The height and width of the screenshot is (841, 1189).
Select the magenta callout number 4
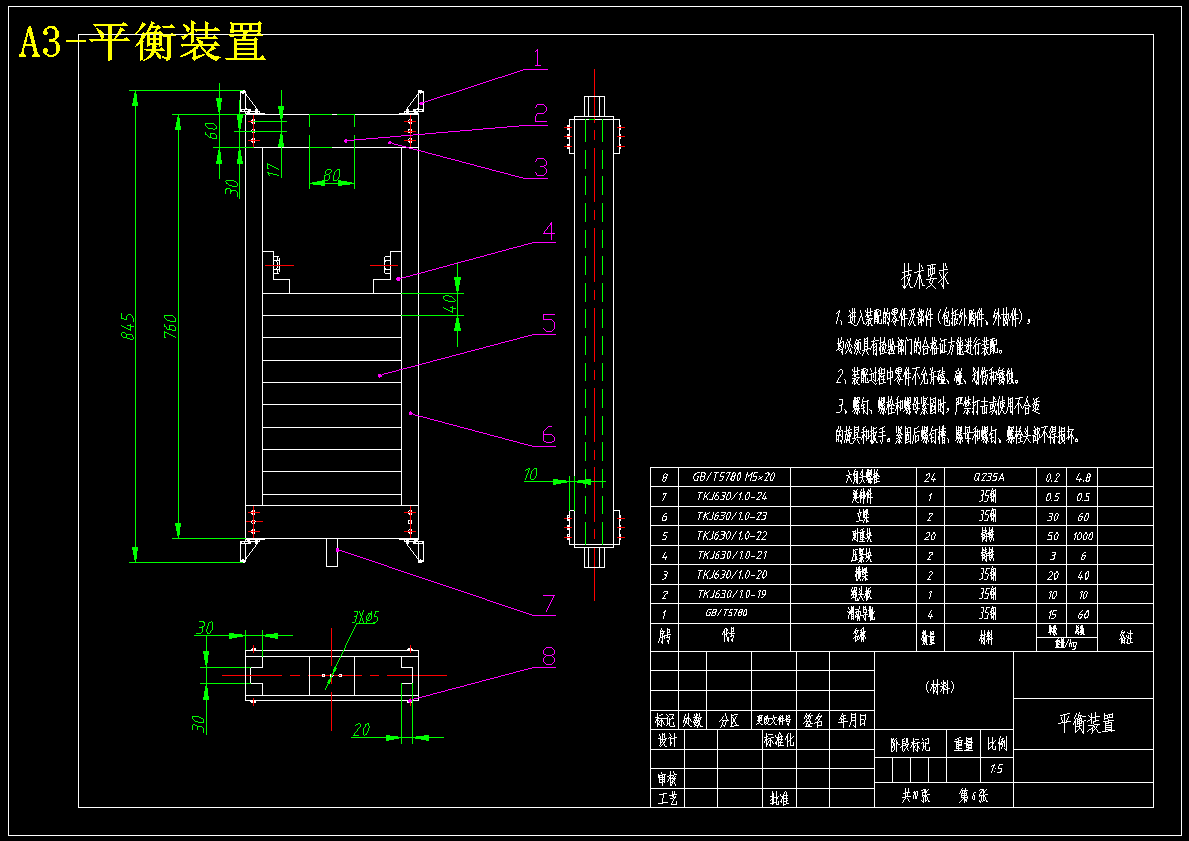[x=547, y=231]
